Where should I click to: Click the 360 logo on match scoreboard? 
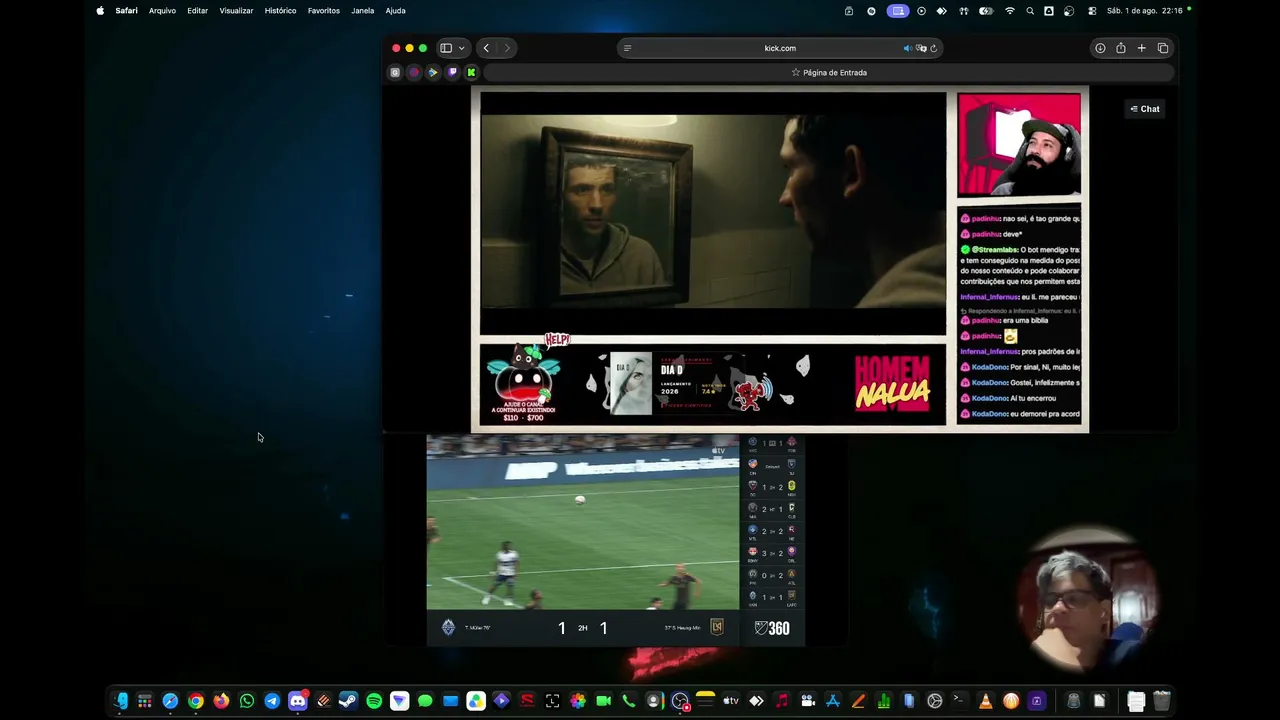point(772,628)
